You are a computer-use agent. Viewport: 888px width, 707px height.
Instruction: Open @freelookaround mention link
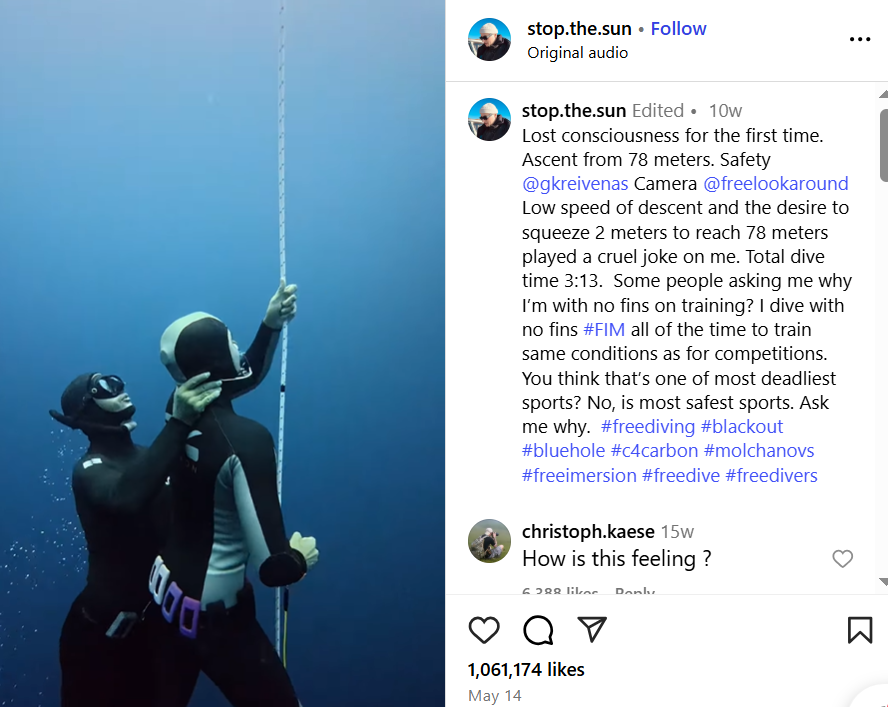click(776, 184)
